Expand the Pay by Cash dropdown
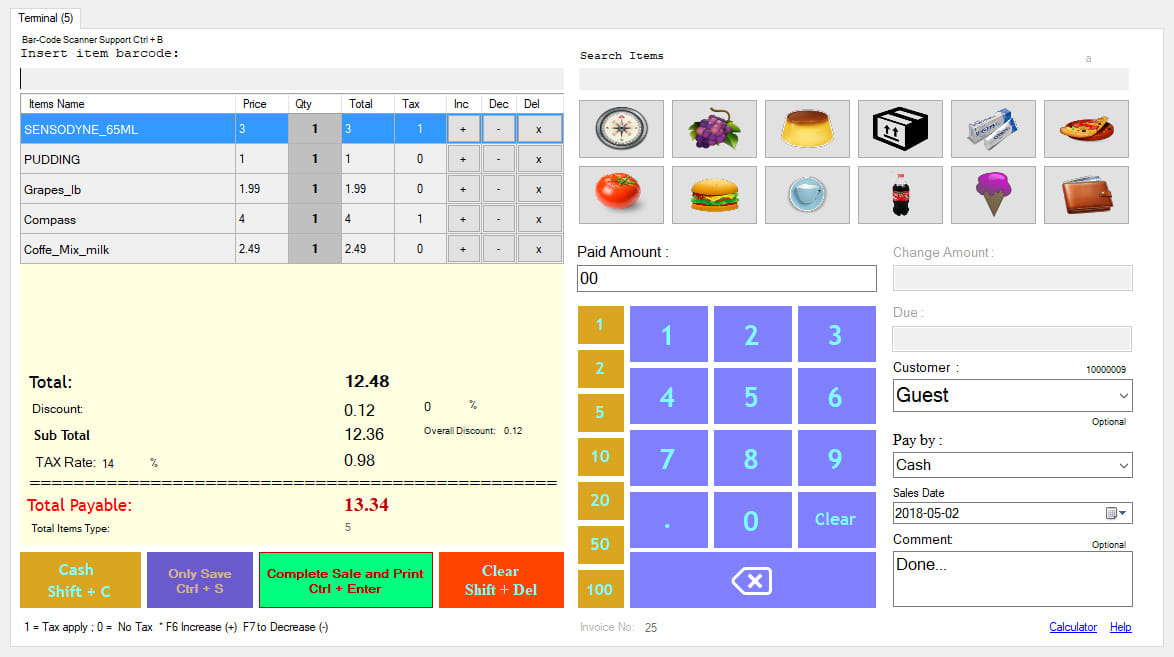Image resolution: width=1174 pixels, height=657 pixels. click(1123, 465)
